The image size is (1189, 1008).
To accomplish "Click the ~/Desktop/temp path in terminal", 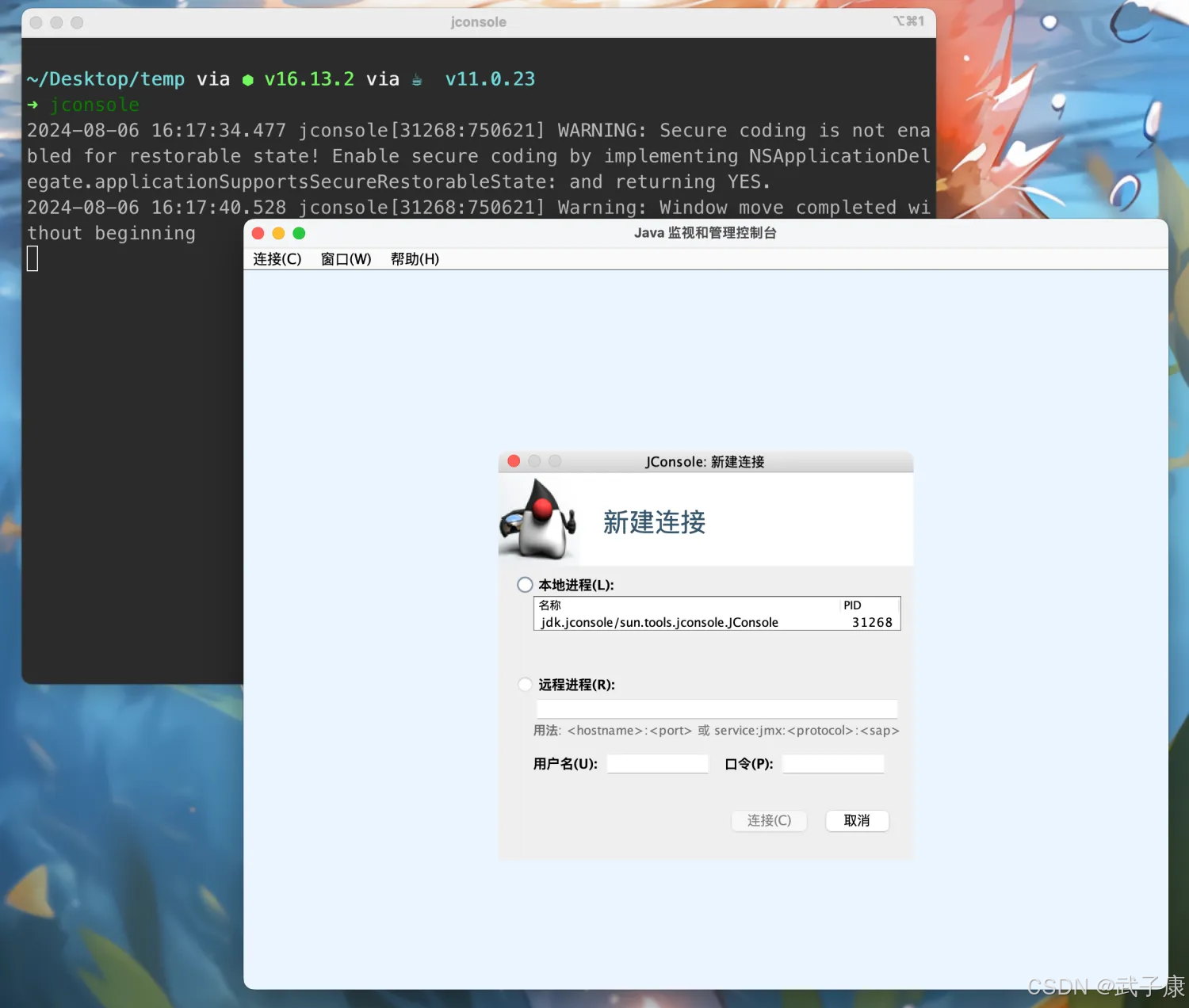I will click(105, 79).
